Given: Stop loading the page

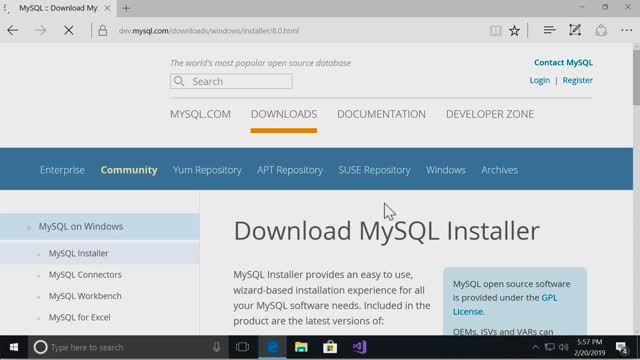Looking at the screenshot, I should (69, 31).
